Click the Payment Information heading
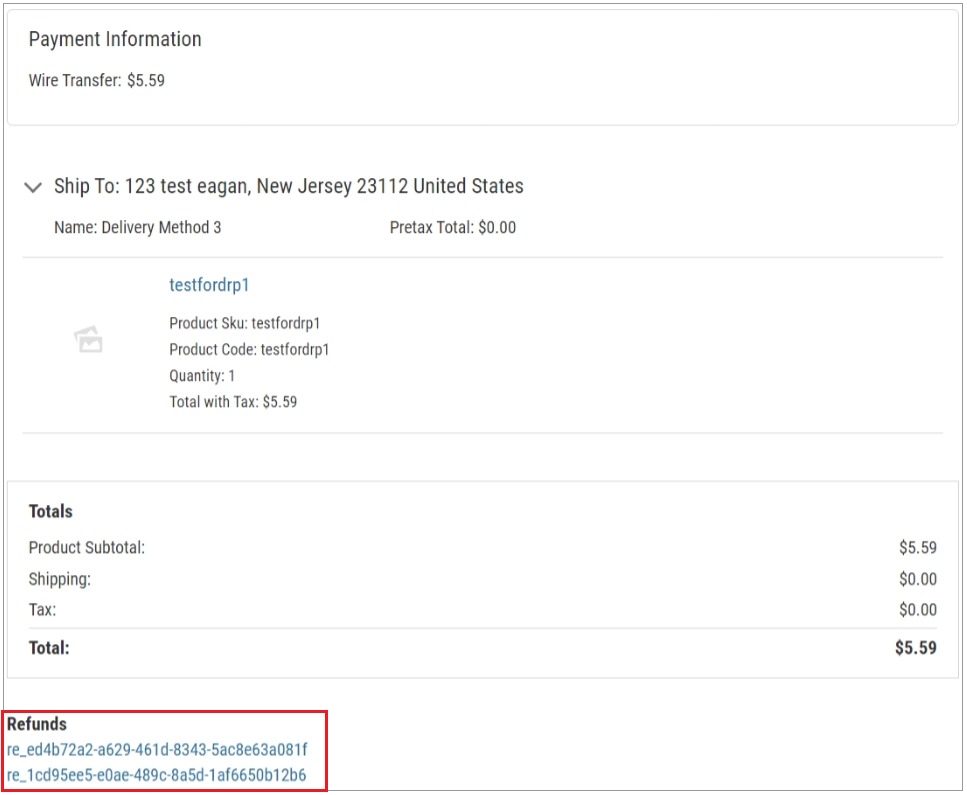Viewport: 967px width, 795px height. coord(115,39)
